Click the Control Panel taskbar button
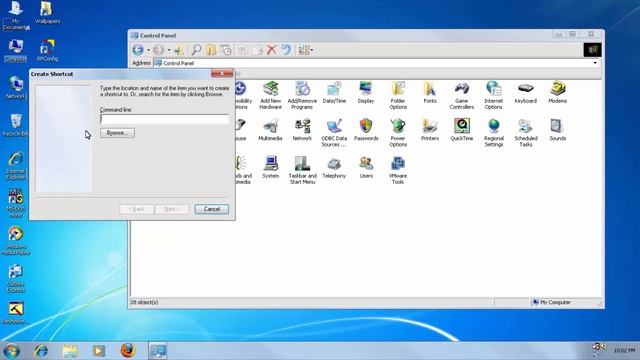640x360 pixels. tap(158, 351)
